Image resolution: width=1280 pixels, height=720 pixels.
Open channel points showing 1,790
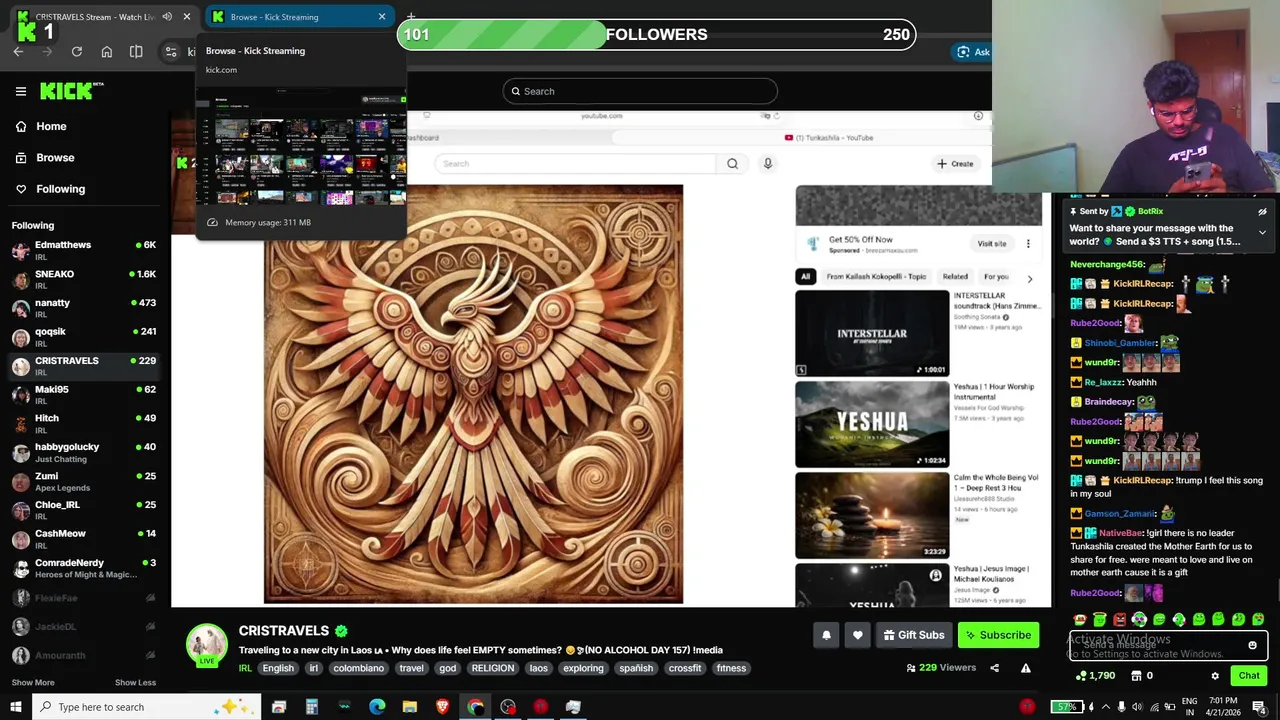pyautogui.click(x=1094, y=676)
